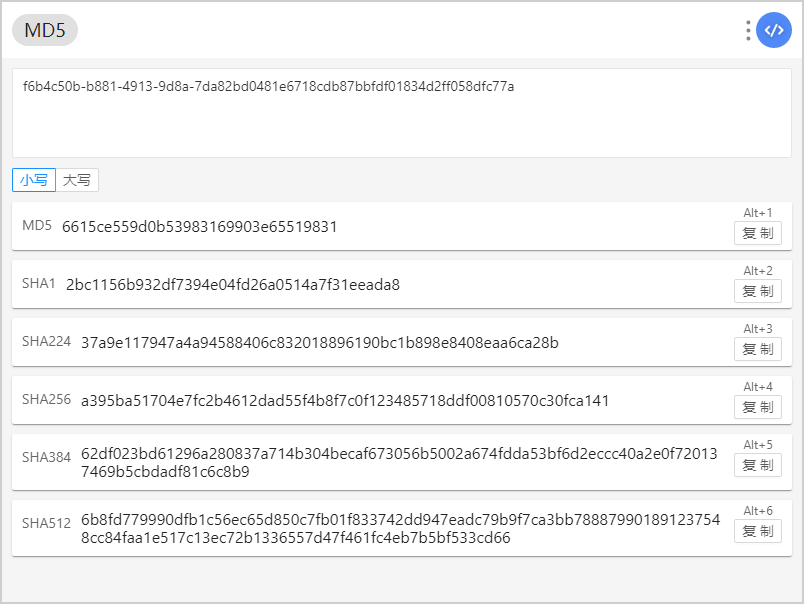The image size is (804, 604).
Task: Copy the SHA512 hash result
Action: point(757,531)
